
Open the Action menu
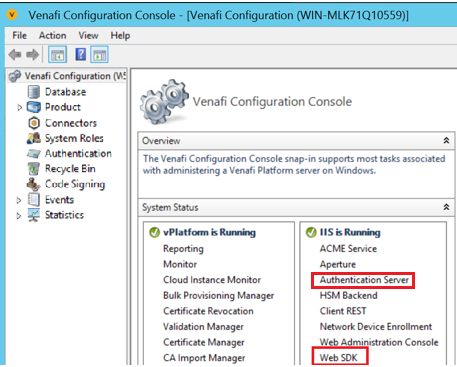click(x=53, y=35)
